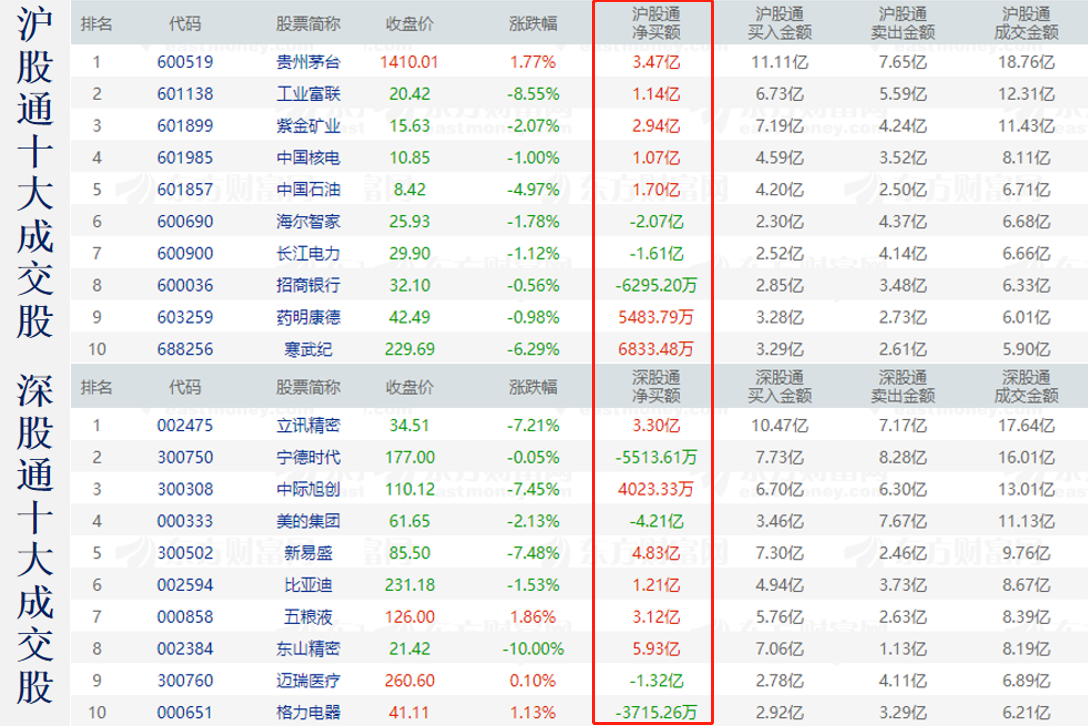
Task: Click net buy value -3715.26万
Action: pyautogui.click(x=656, y=713)
